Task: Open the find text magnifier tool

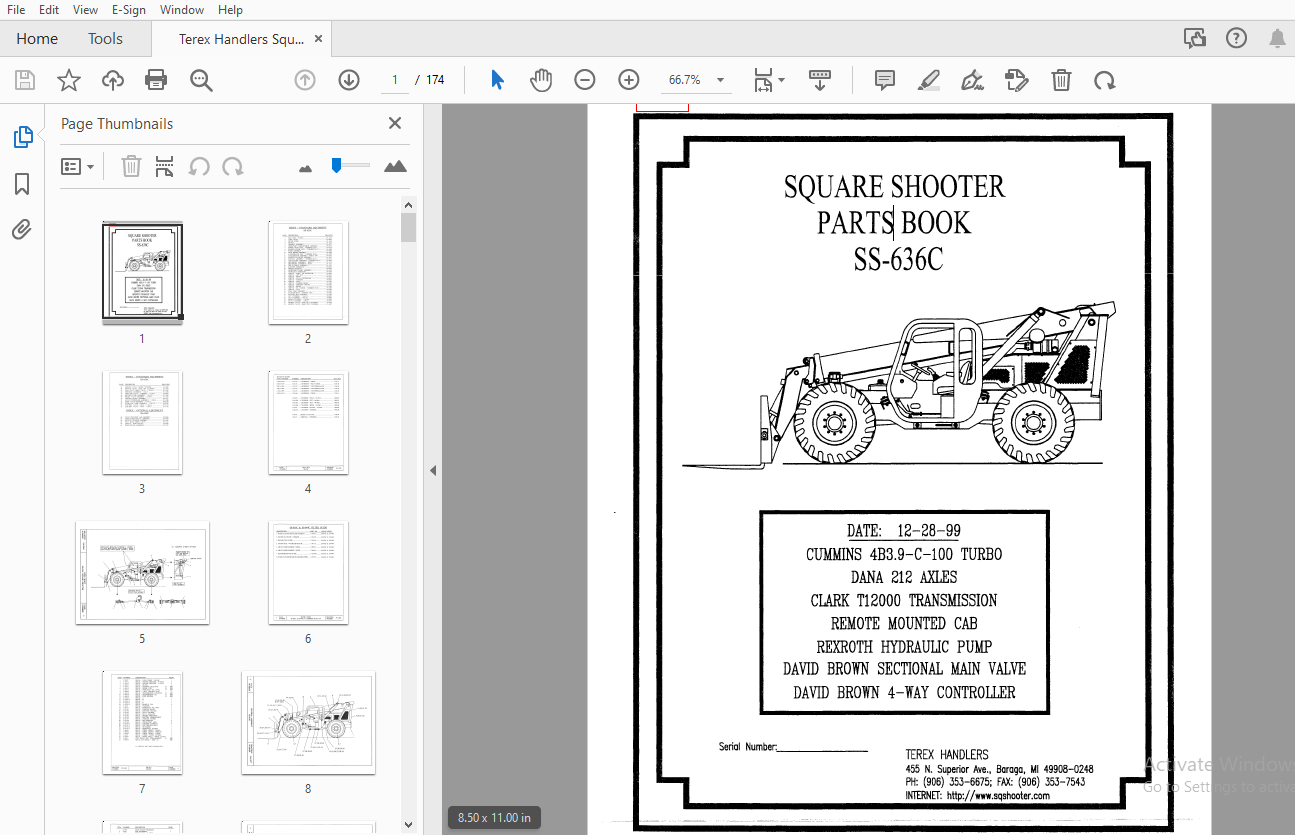Action: 202,80
